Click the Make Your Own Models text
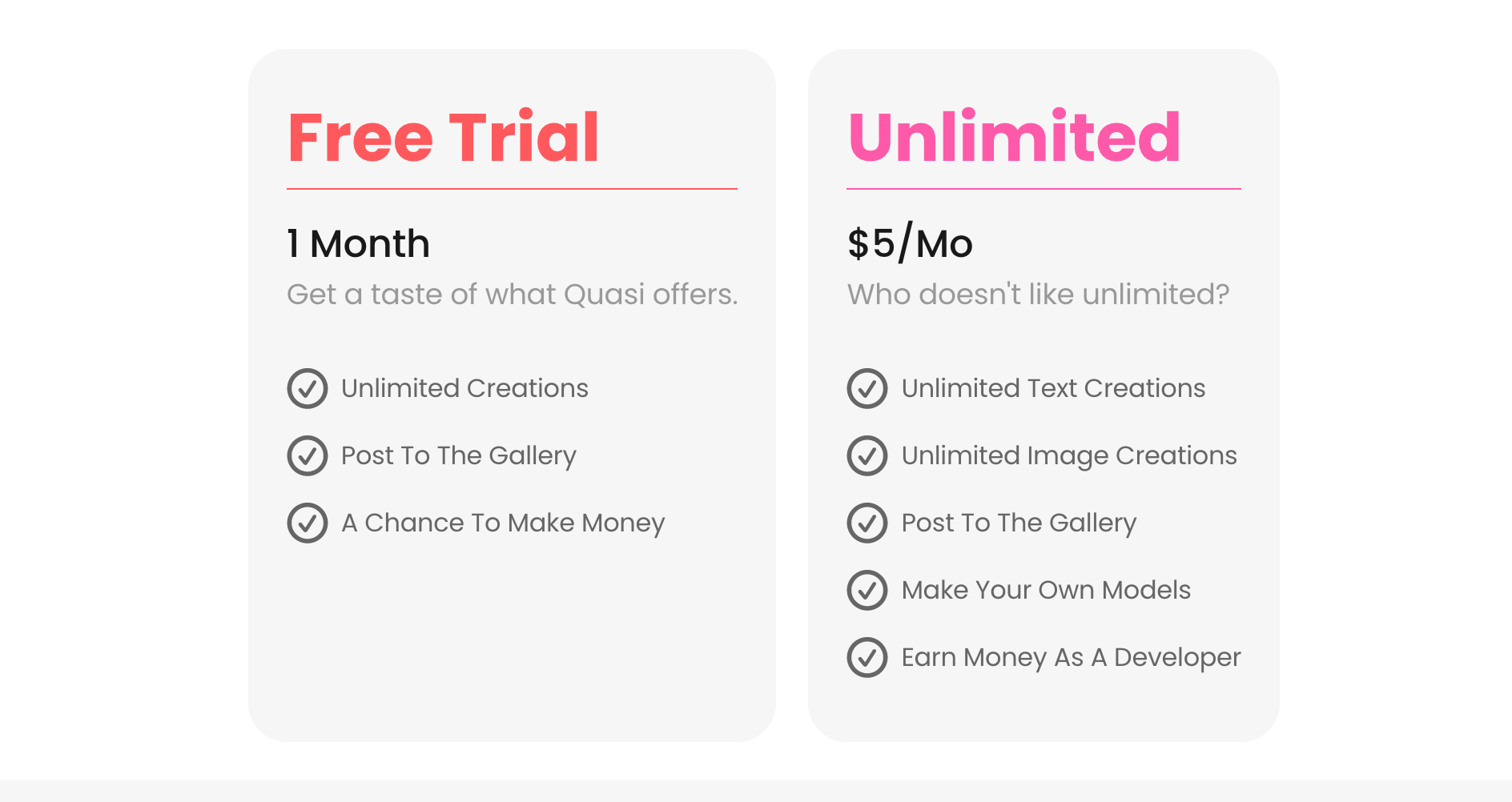Screen dimensions: 1512x802 tap(1046, 590)
